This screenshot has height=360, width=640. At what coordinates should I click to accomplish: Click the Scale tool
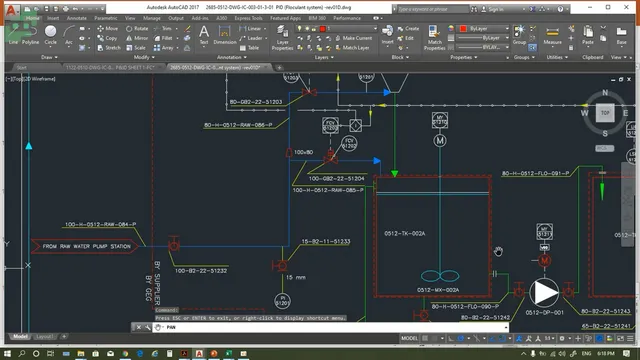[136, 48]
